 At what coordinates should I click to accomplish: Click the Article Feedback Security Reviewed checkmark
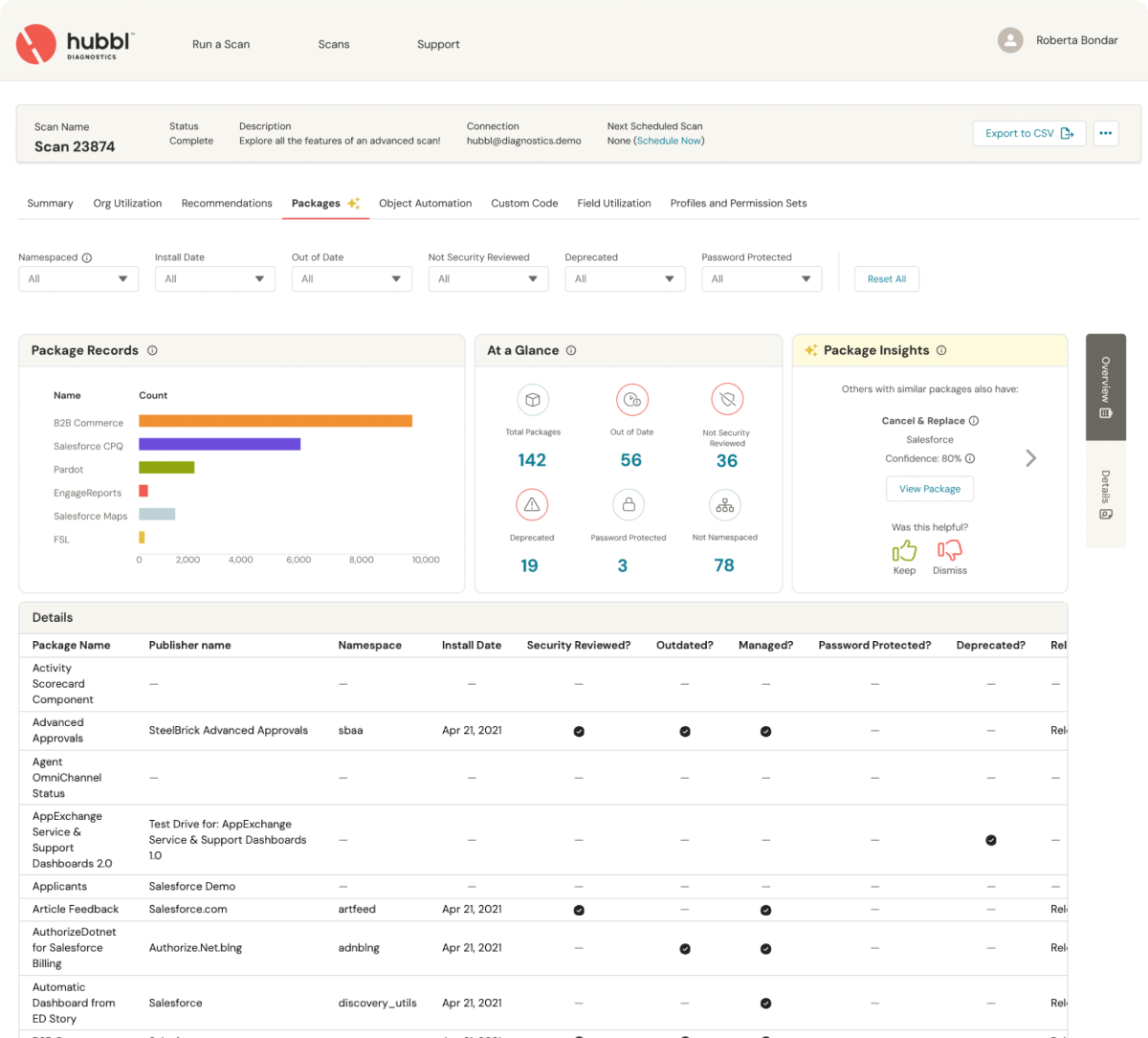pos(579,910)
